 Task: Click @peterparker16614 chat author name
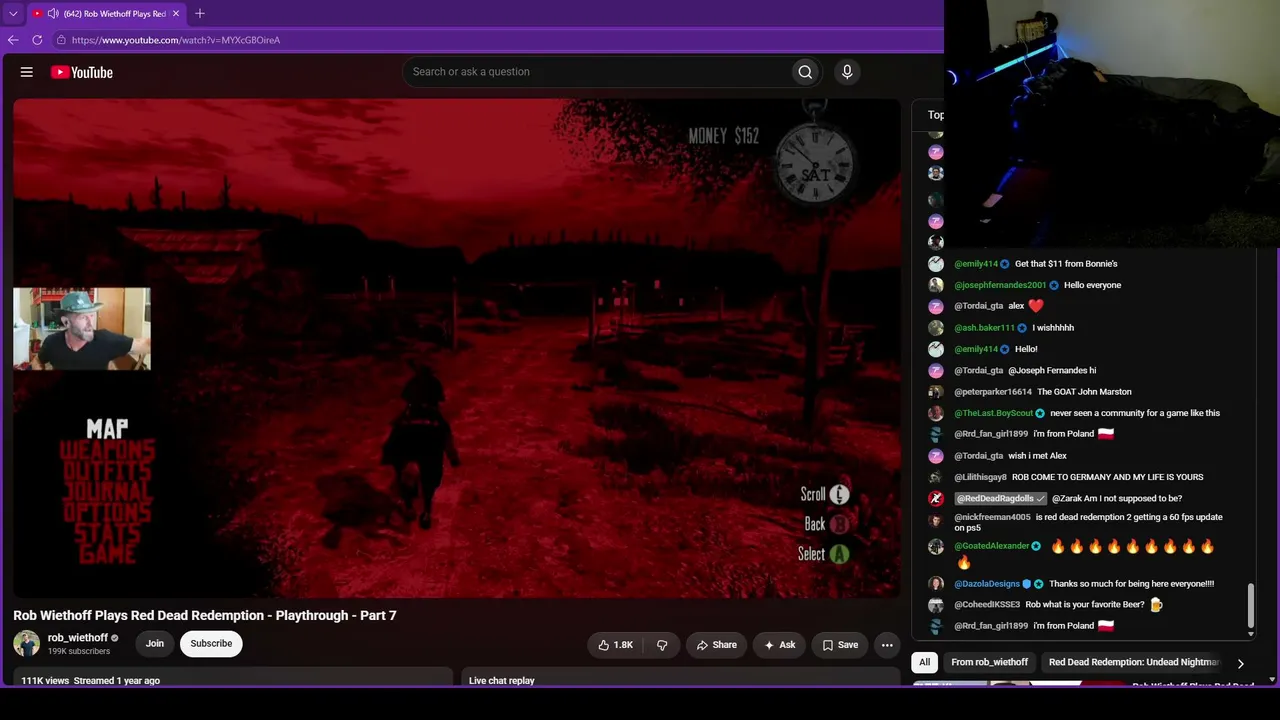coord(993,392)
